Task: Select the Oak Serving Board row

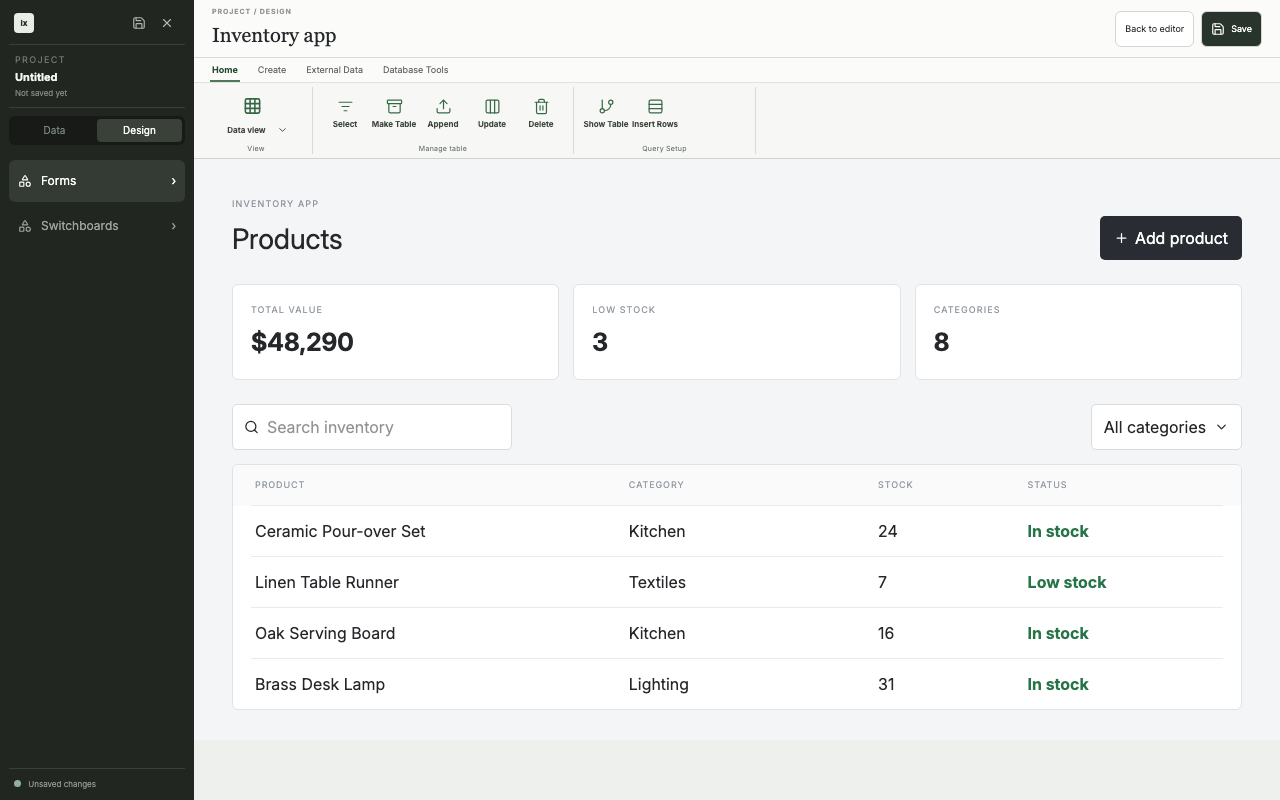Action: pos(737,633)
